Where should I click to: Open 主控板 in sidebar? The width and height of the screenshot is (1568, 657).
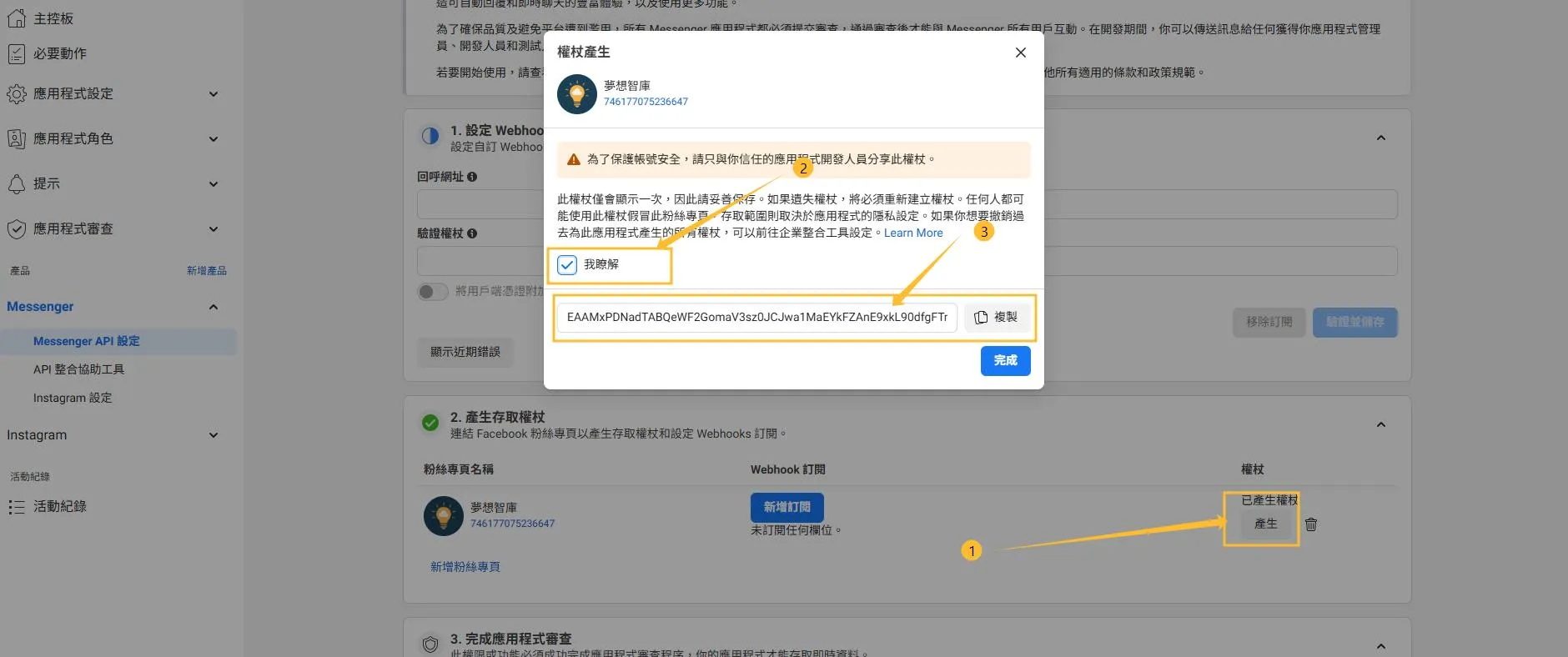coord(53,18)
